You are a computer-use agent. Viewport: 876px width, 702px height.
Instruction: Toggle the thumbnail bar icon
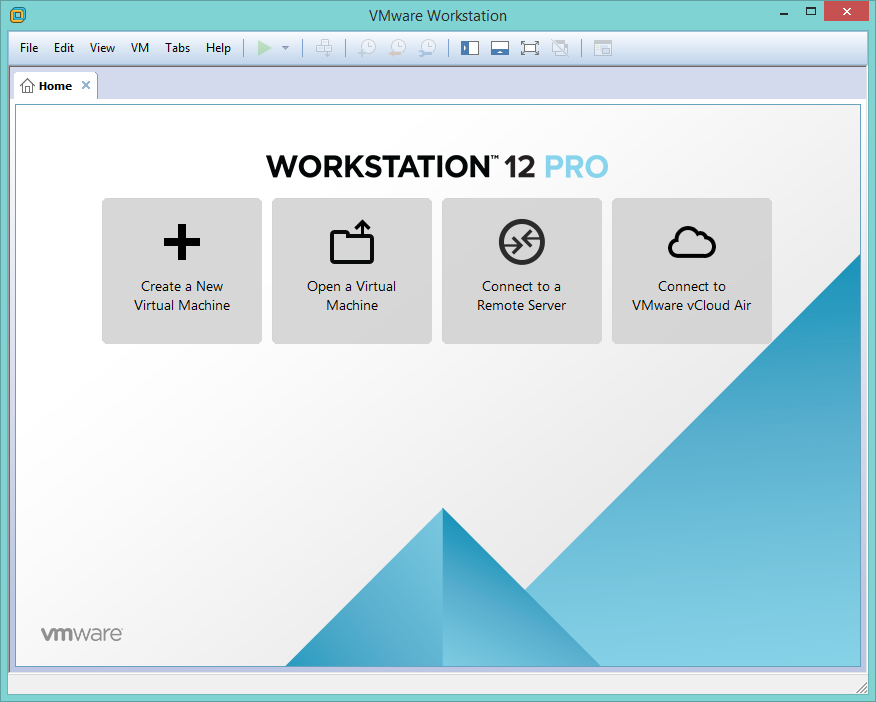(500, 48)
